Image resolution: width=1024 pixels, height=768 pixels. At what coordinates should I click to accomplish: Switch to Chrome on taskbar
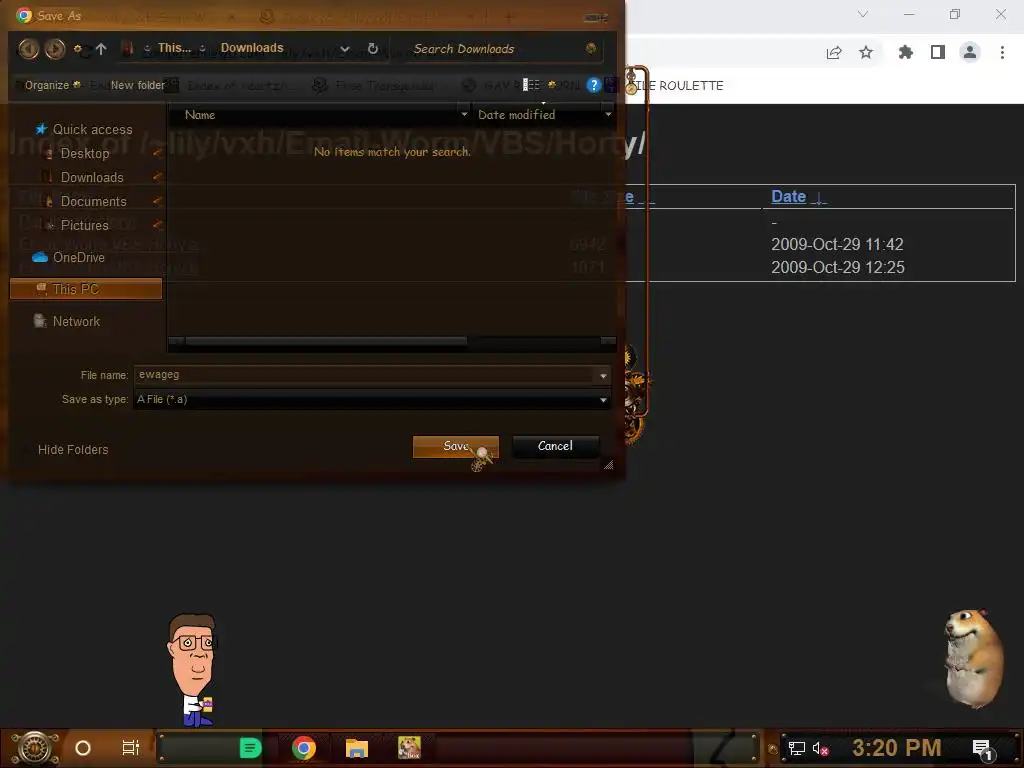pos(304,748)
